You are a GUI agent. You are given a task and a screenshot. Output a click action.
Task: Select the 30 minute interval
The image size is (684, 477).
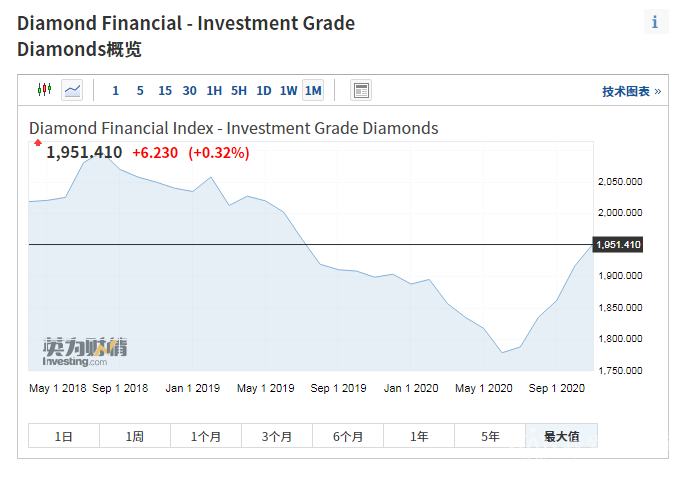[190, 91]
